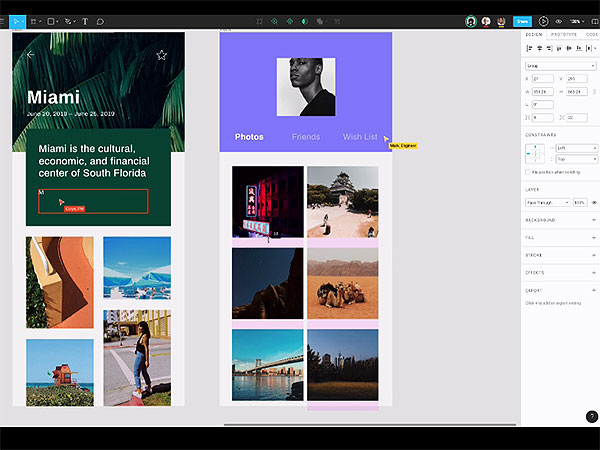
Task: Click the Boolean operations icon
Action: [x=320, y=21]
